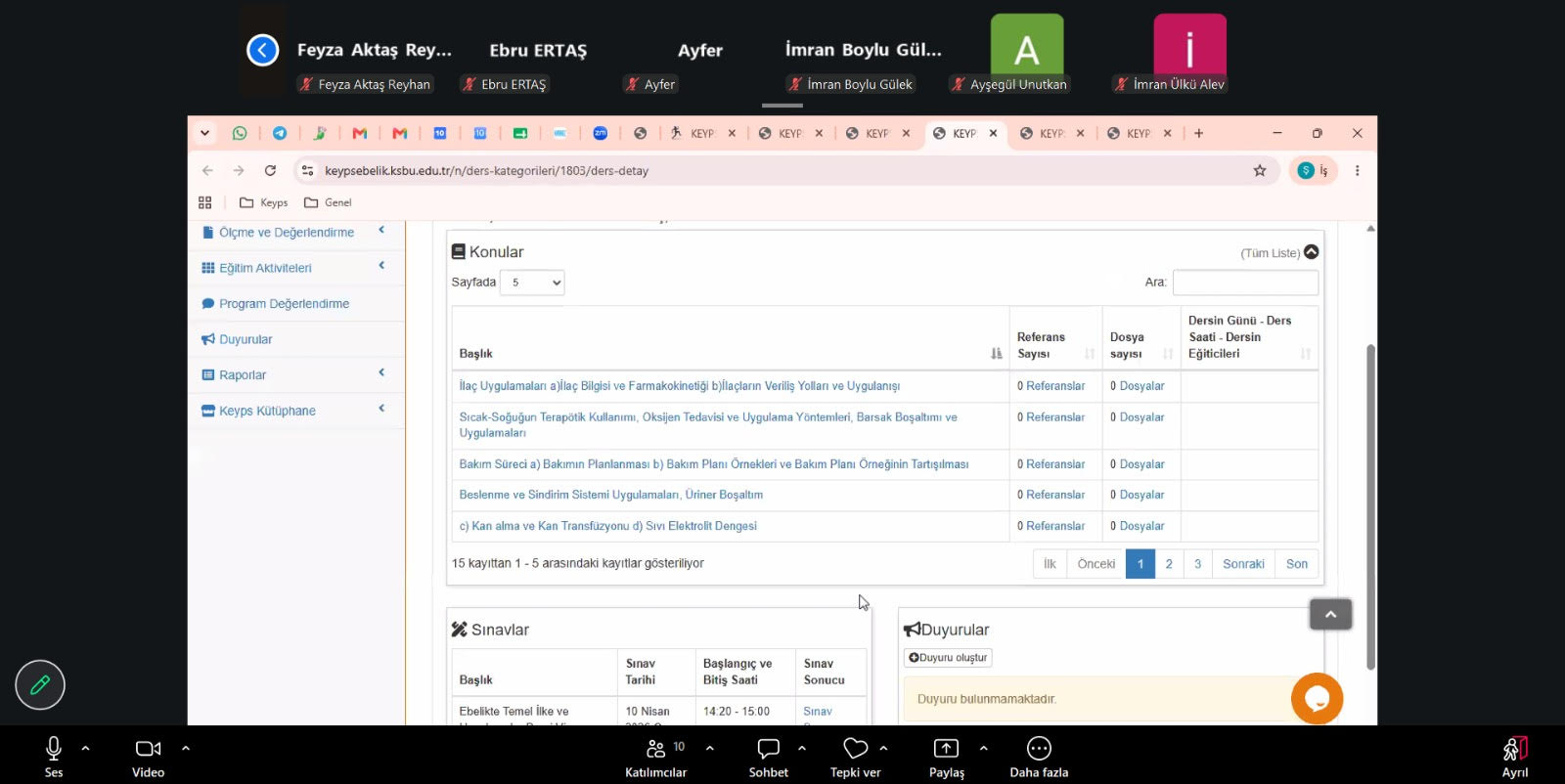Expand Ölçme ve Değerlendirme sidebar menu
Image resolution: width=1565 pixels, height=784 pixels.
coord(295,233)
